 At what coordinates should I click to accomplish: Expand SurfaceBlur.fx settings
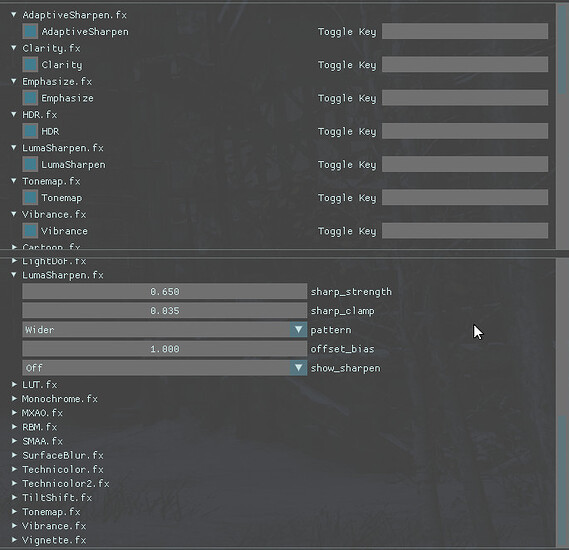coord(14,455)
